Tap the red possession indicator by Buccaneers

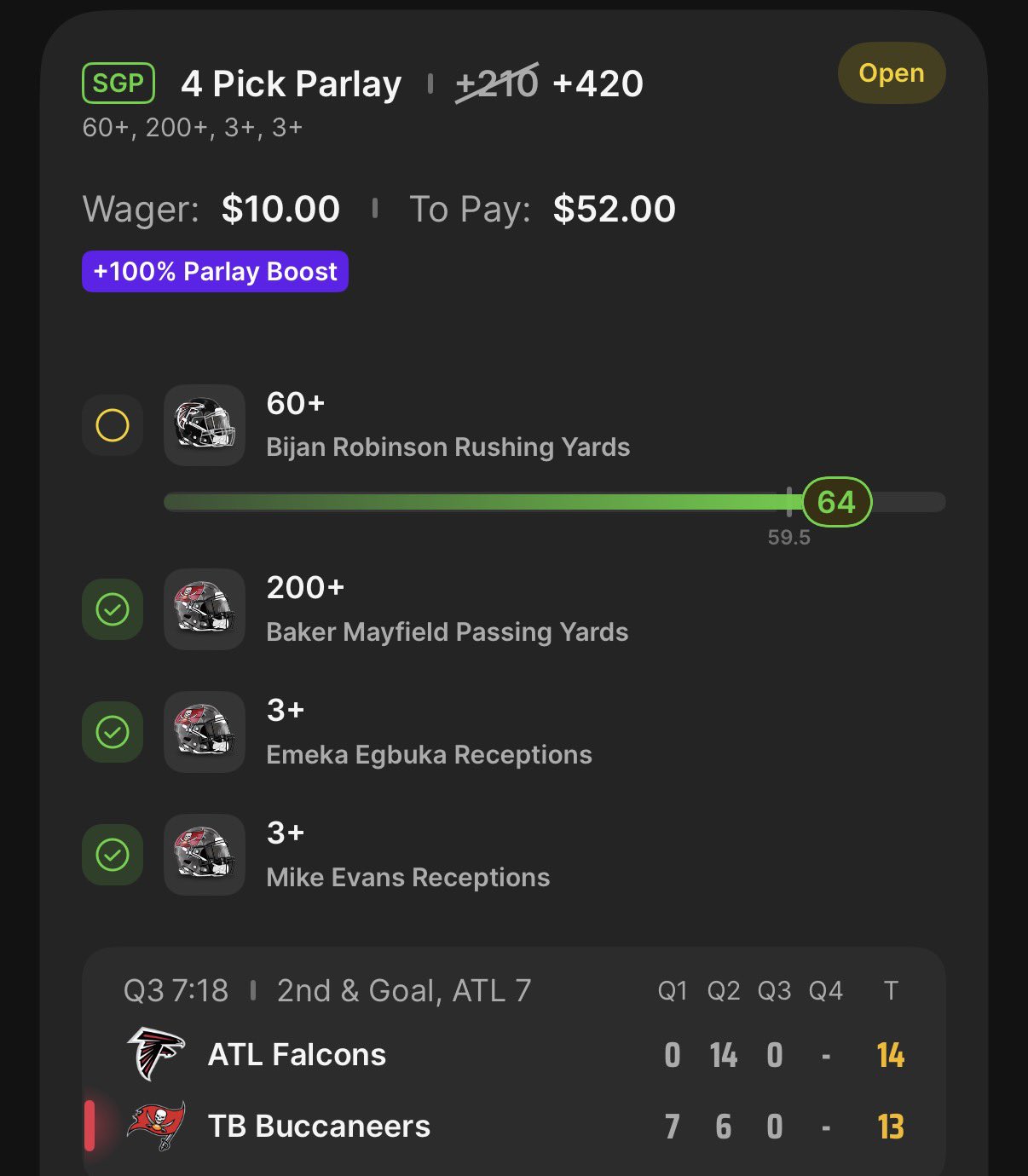pyautogui.click(x=90, y=1126)
